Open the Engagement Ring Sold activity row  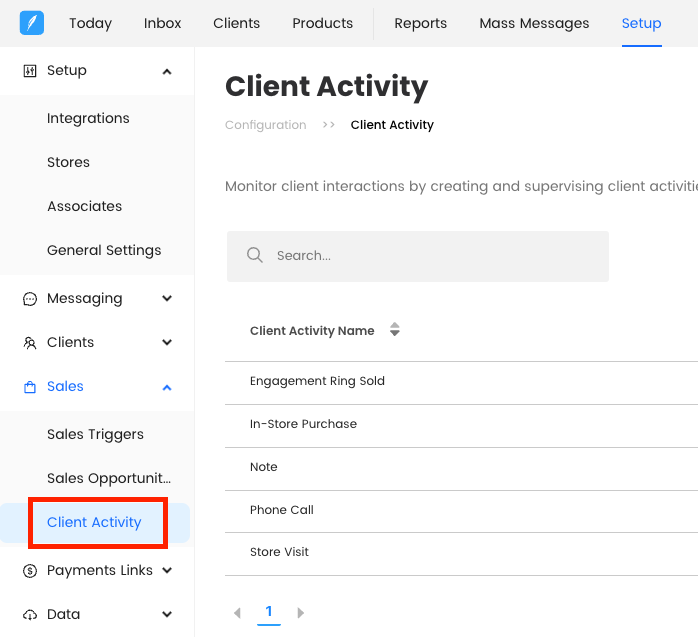[317, 381]
